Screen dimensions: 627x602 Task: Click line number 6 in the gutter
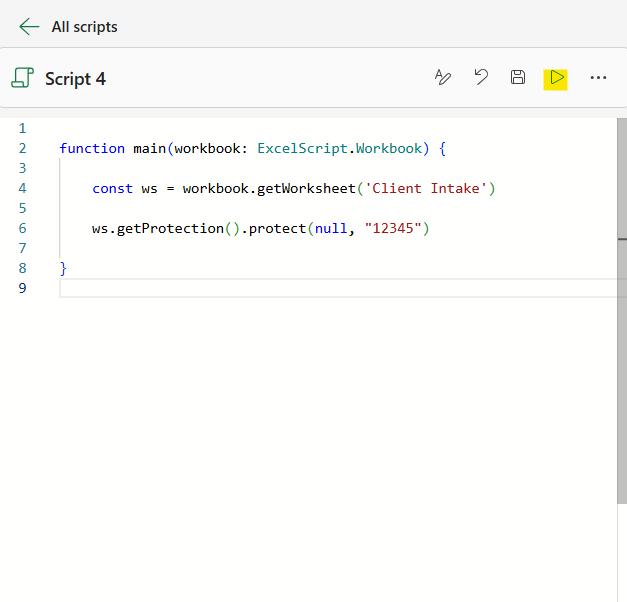[x=22, y=228]
